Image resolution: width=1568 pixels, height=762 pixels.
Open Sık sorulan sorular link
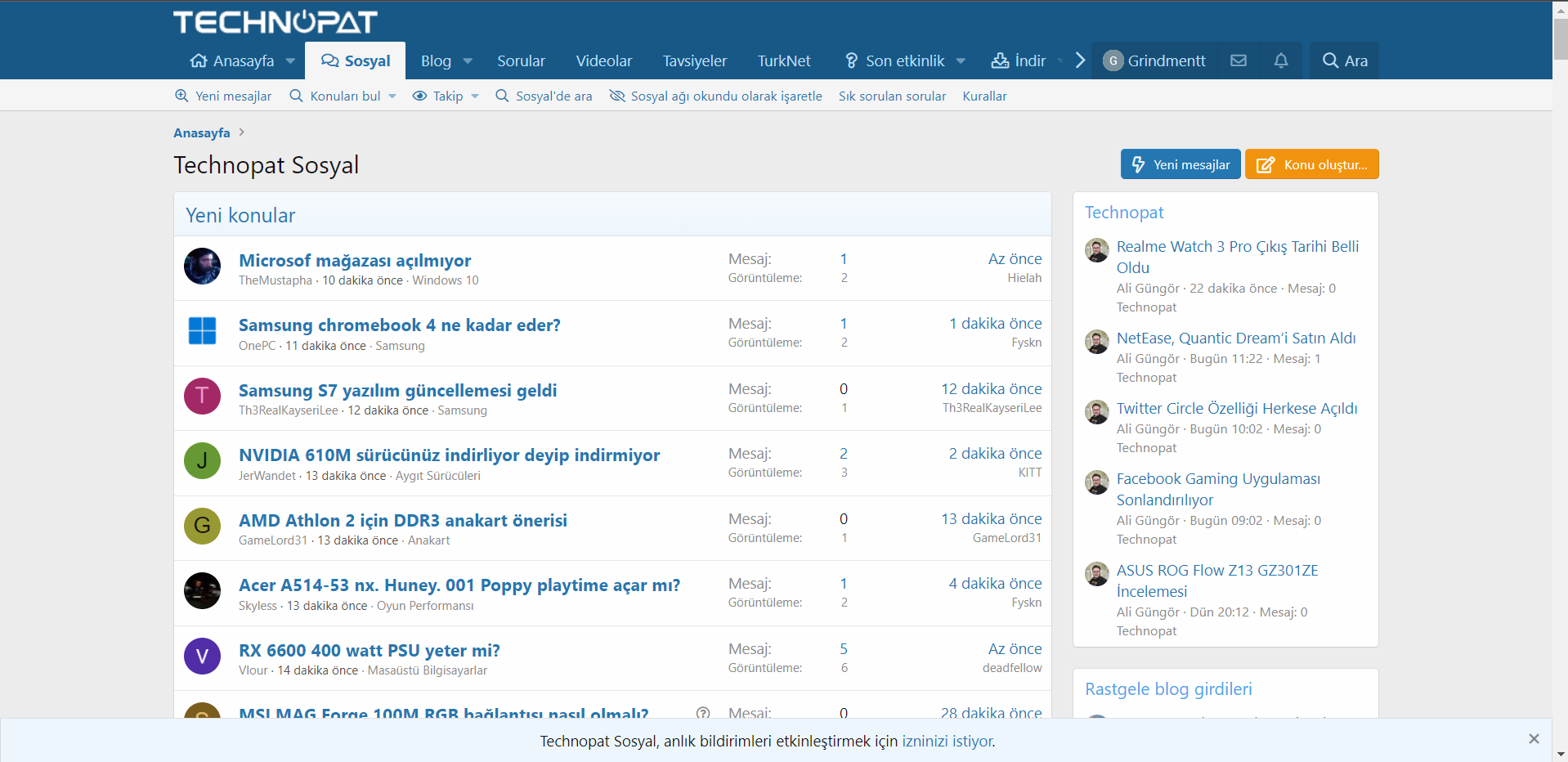[892, 96]
